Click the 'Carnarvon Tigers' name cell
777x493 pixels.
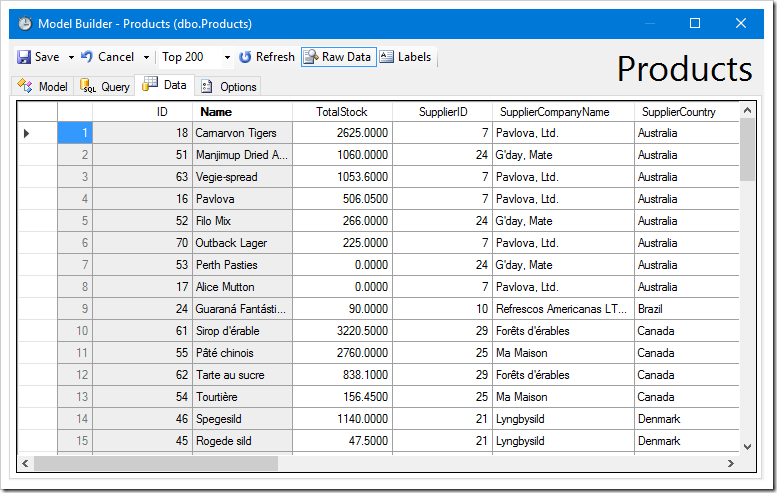pyautogui.click(x=242, y=133)
